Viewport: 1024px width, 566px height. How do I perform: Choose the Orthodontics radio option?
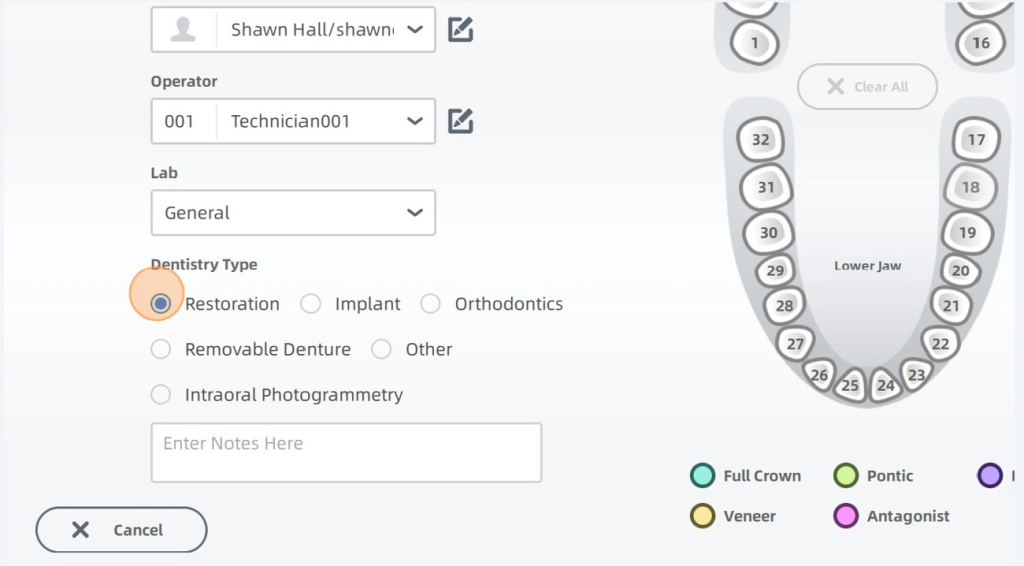pos(431,304)
